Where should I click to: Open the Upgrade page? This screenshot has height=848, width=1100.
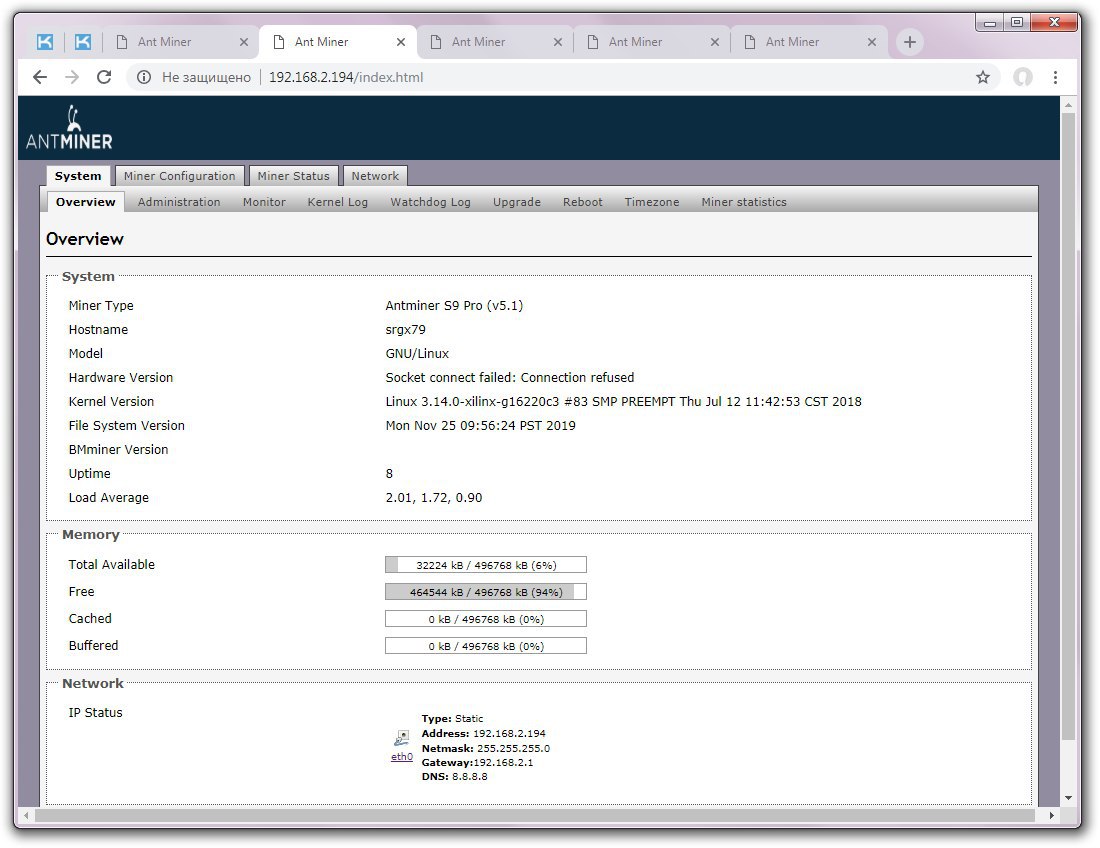coord(516,202)
